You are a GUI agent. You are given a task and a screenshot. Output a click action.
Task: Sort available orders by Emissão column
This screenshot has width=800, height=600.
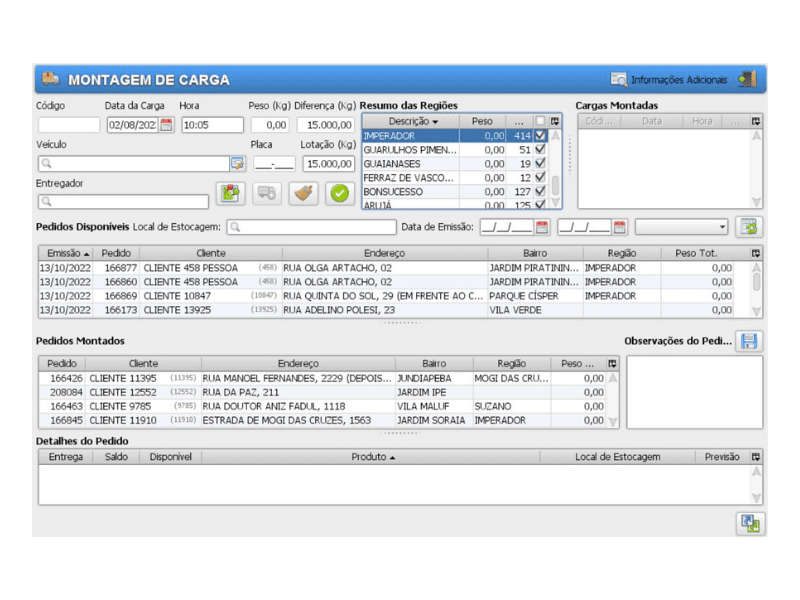pos(68,253)
